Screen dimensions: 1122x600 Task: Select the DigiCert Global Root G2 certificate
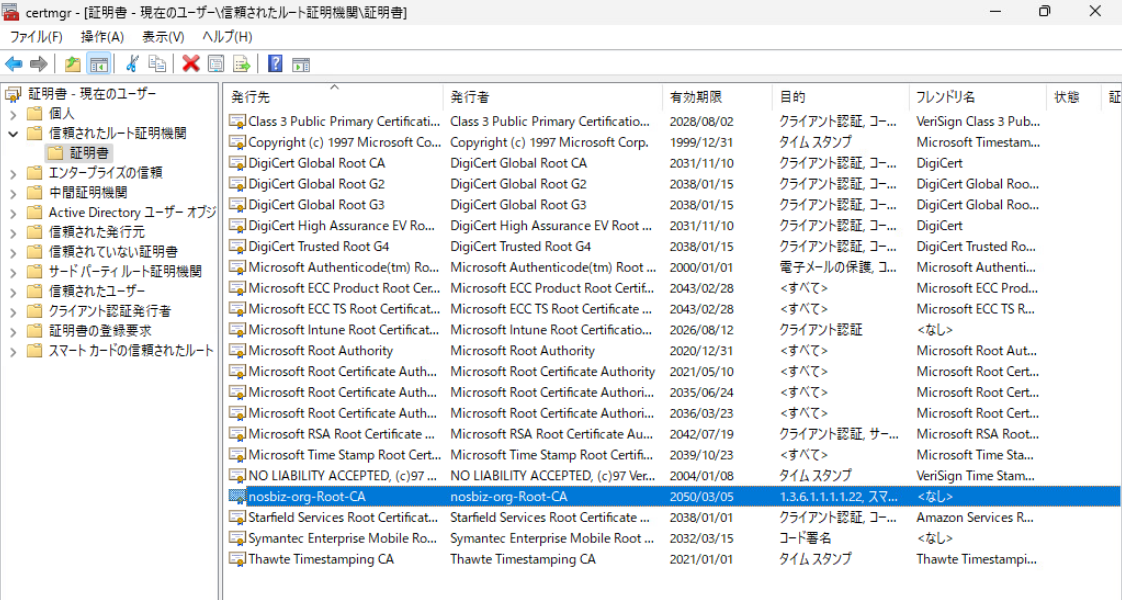316,184
